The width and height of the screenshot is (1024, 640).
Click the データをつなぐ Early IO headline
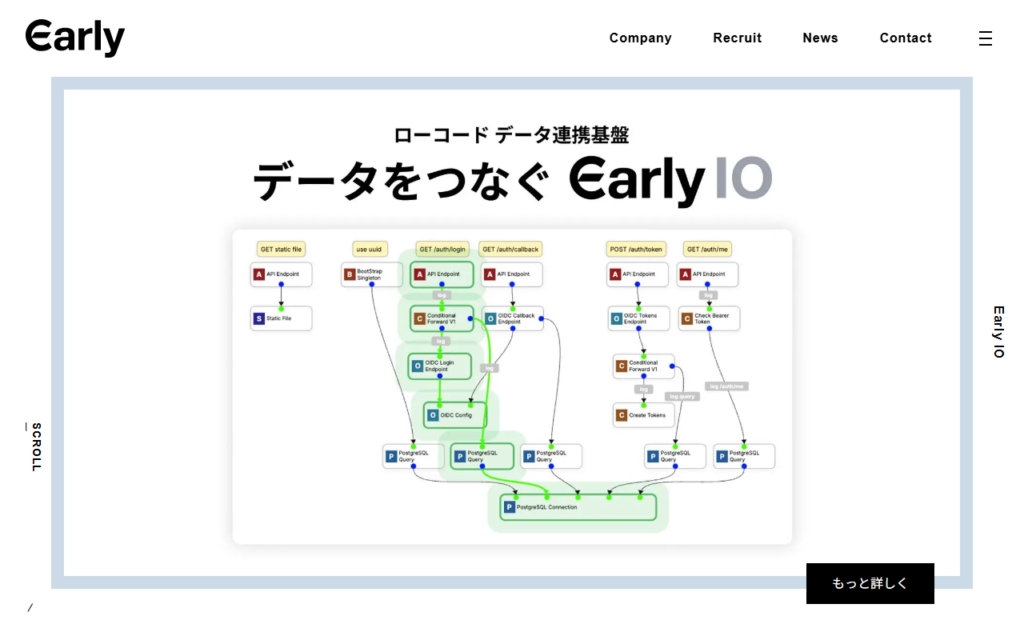click(x=513, y=180)
